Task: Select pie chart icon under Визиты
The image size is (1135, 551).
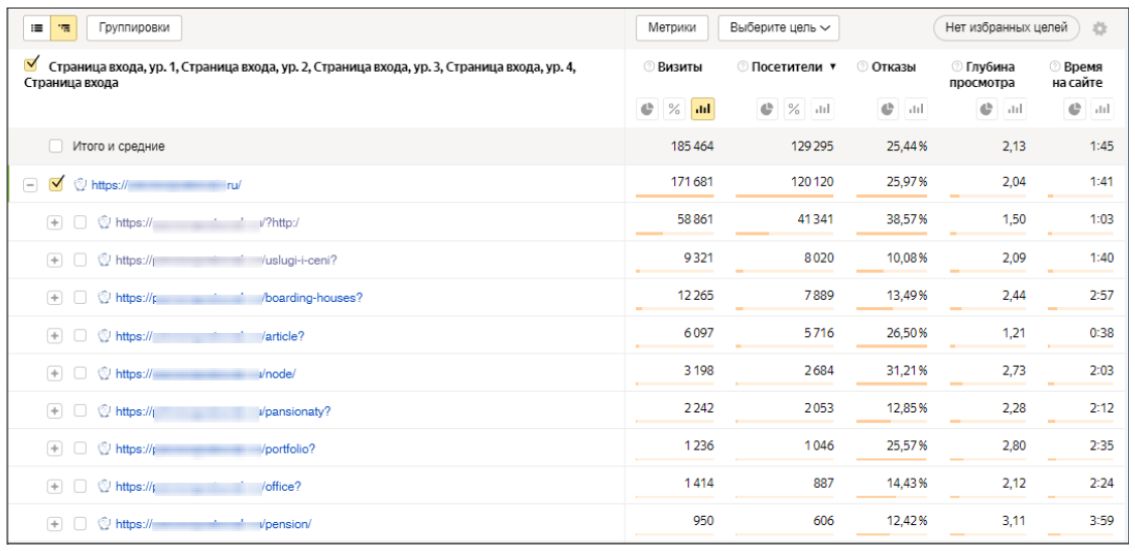Action: 647,109
